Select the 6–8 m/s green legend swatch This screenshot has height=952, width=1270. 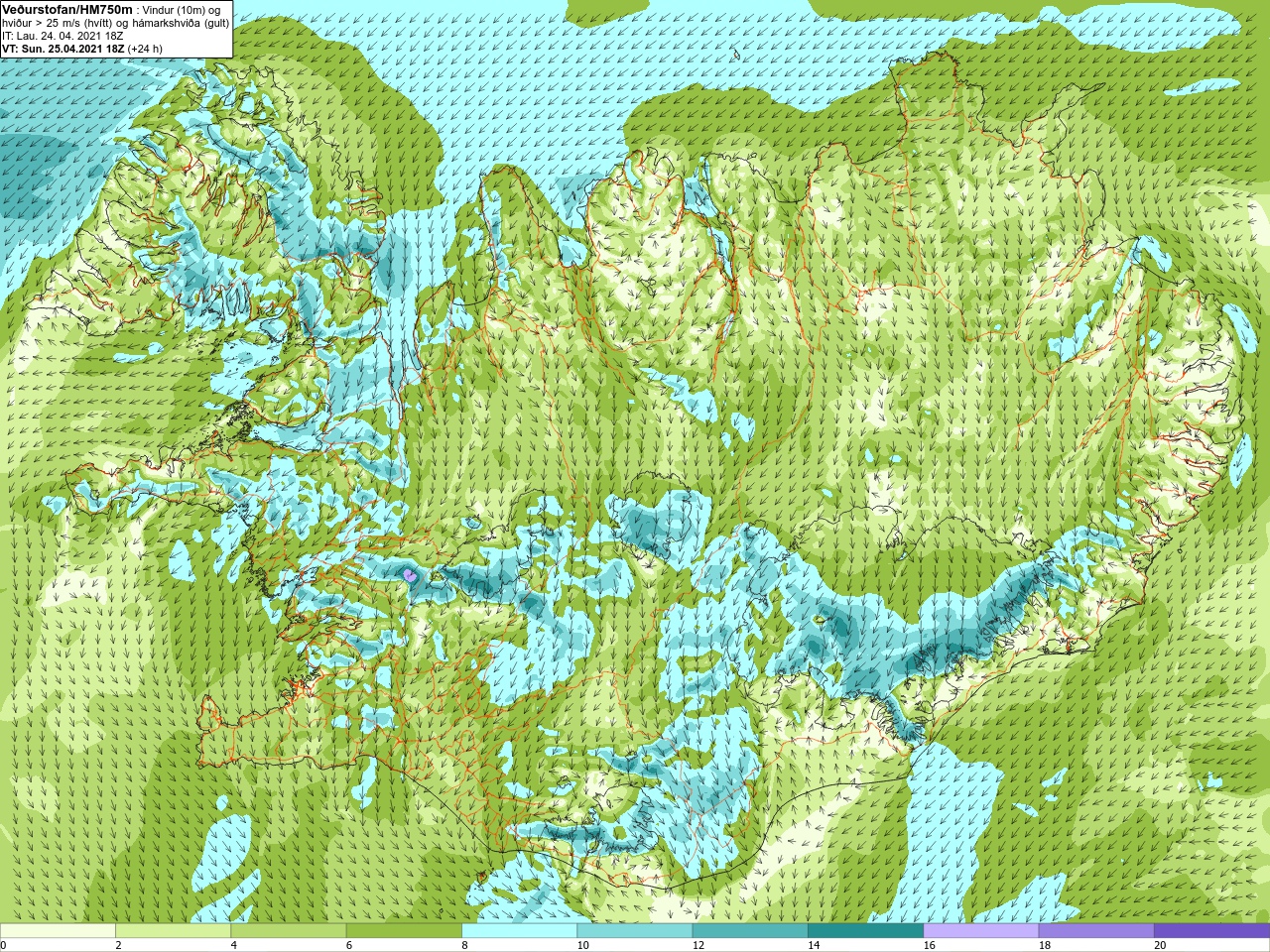pyautogui.click(x=404, y=930)
